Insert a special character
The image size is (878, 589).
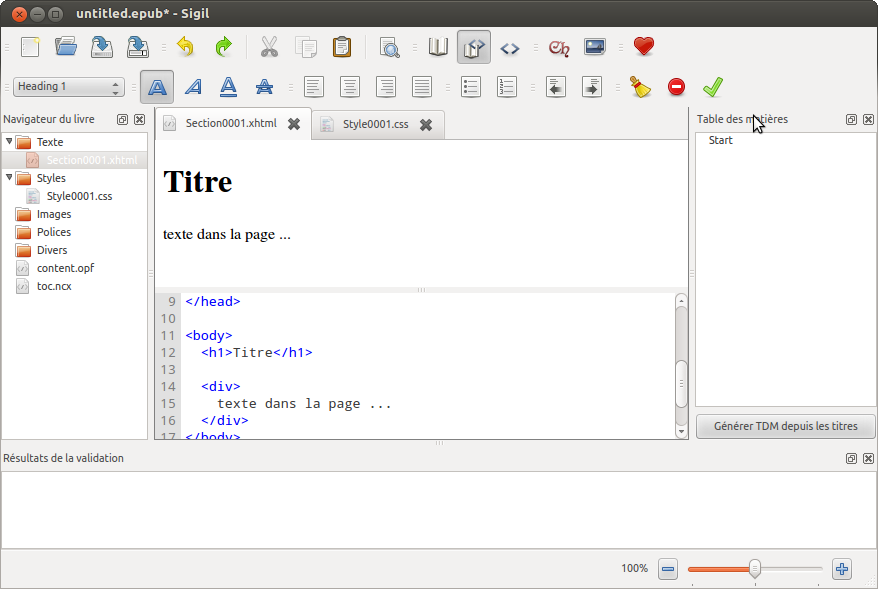click(x=558, y=48)
